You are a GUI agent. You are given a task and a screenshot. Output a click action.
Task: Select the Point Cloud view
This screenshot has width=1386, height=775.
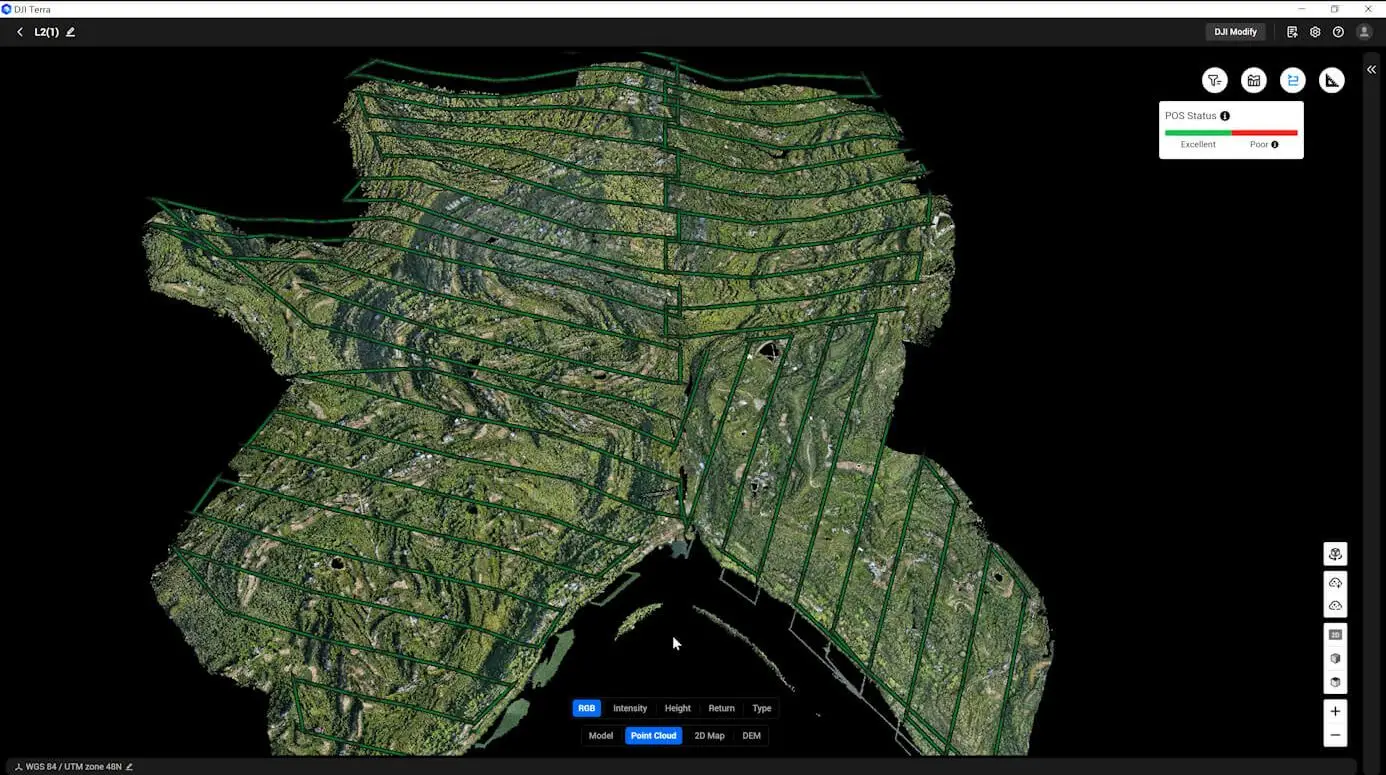(654, 736)
